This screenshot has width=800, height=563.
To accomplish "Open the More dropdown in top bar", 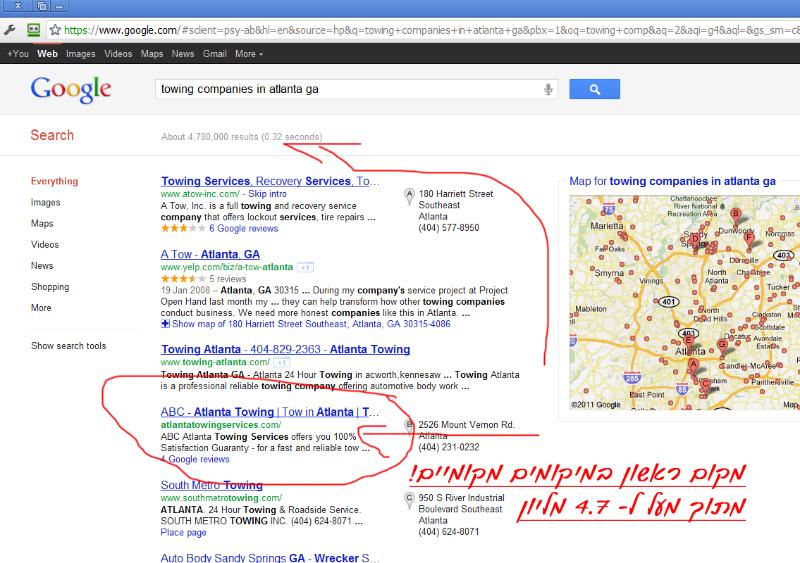I will click(x=249, y=54).
